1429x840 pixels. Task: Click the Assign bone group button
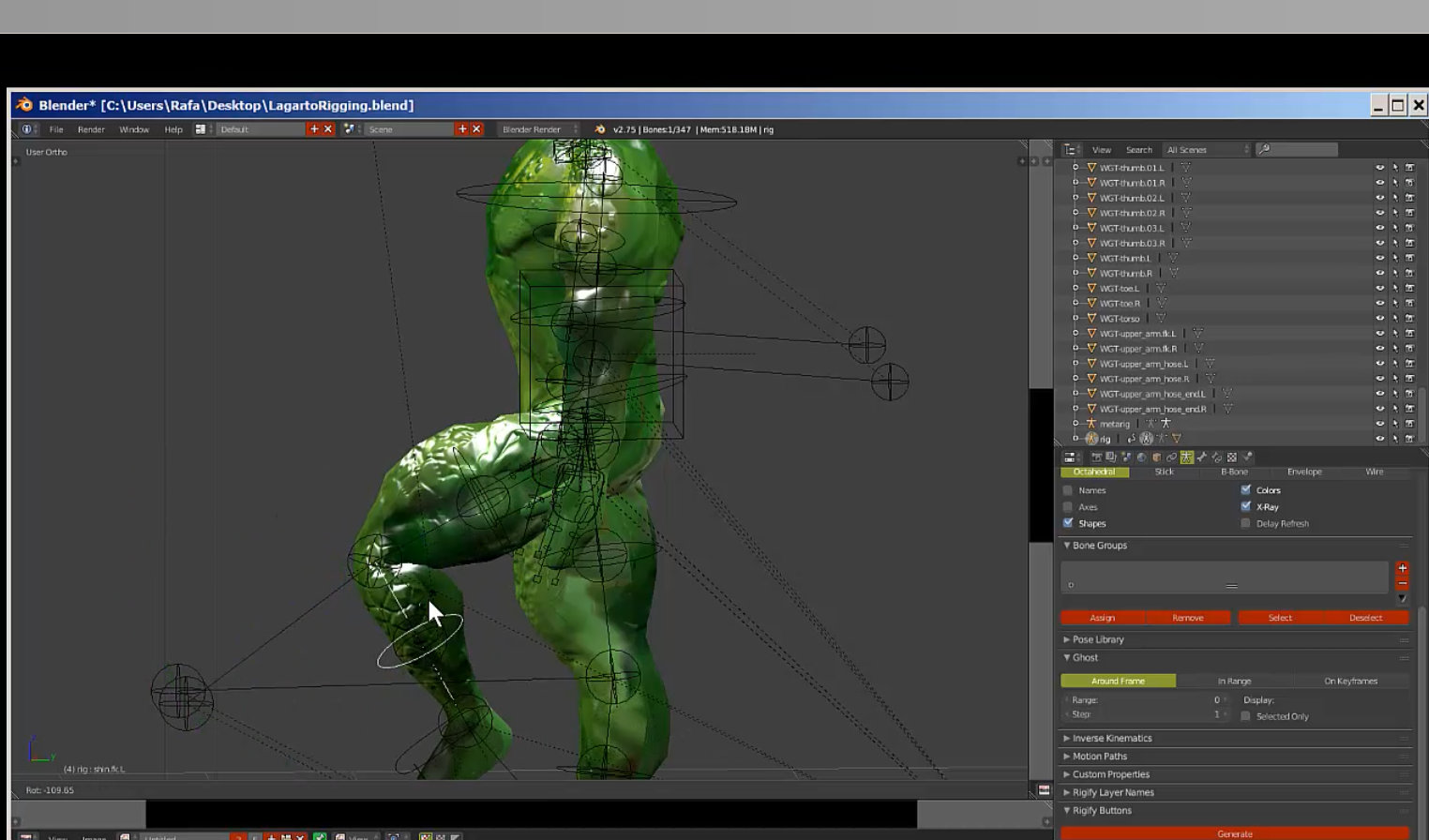[1102, 618]
